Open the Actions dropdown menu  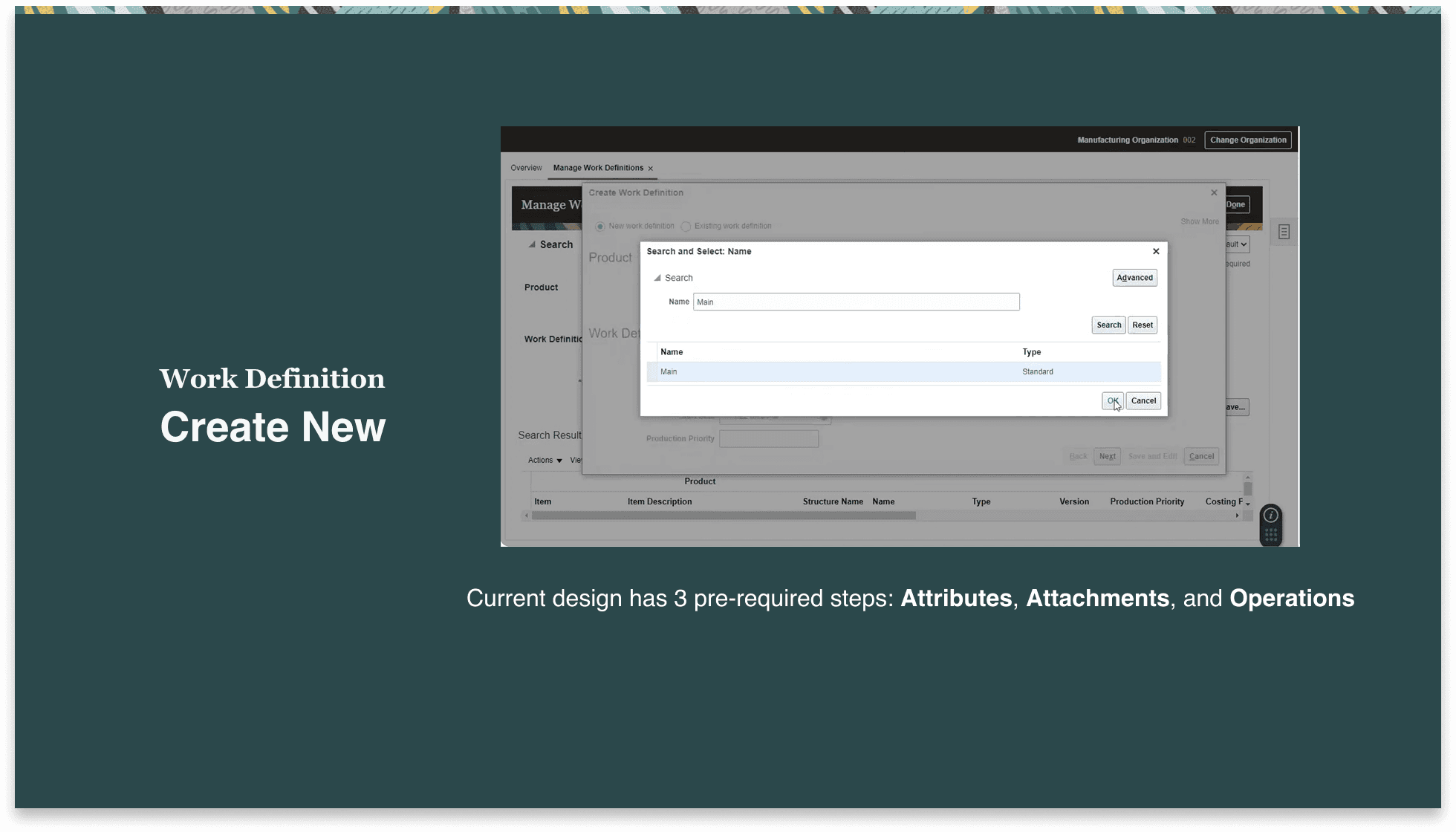545,461
